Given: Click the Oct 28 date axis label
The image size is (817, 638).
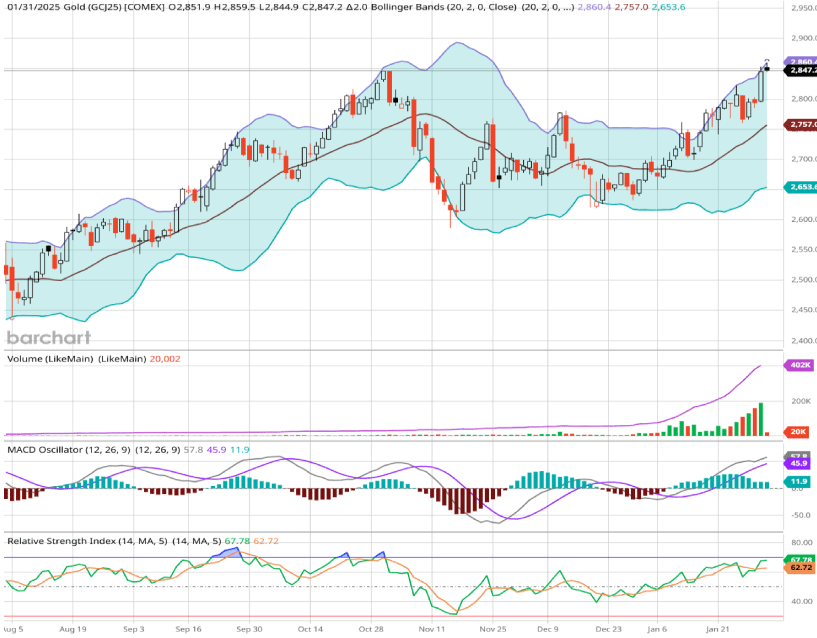Looking at the screenshot, I should click(371, 630).
